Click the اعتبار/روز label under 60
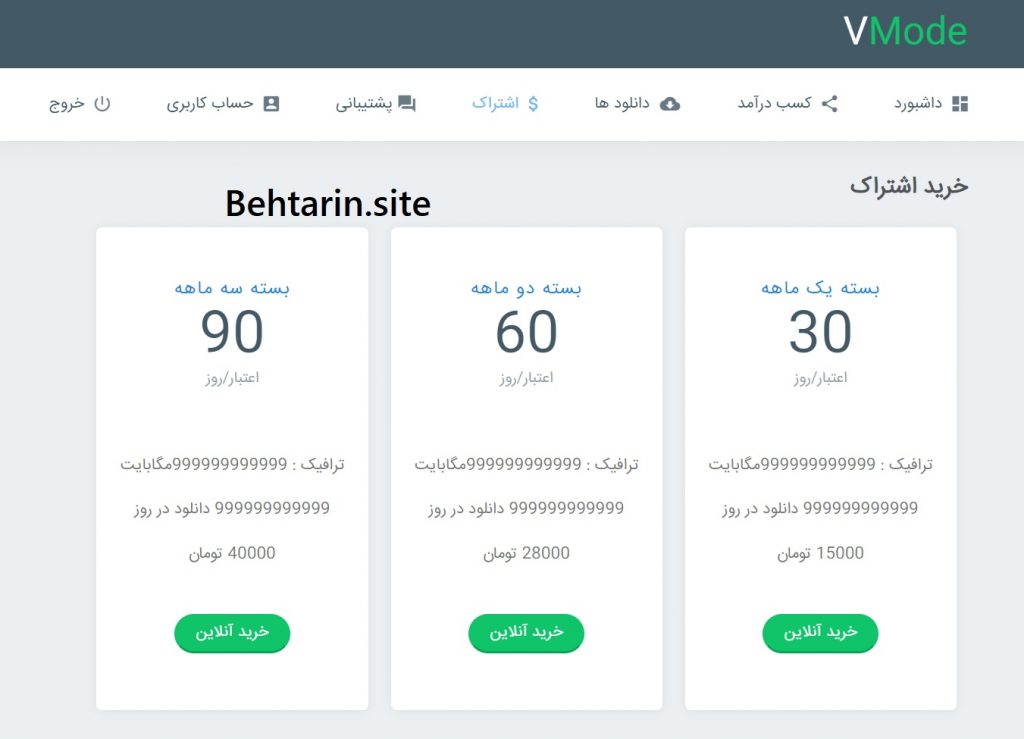The image size is (1024, 739). click(526, 378)
